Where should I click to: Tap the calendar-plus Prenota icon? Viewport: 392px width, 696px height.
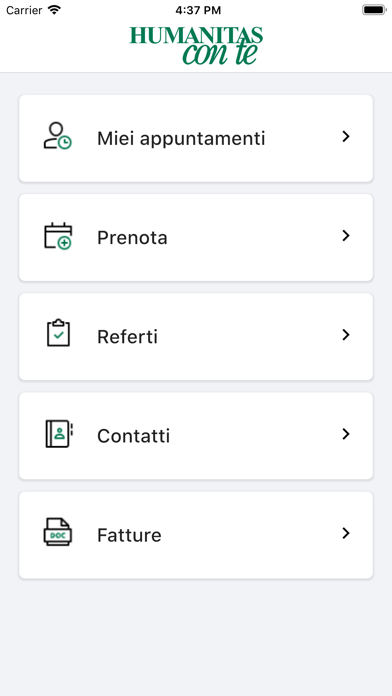pos(58,236)
